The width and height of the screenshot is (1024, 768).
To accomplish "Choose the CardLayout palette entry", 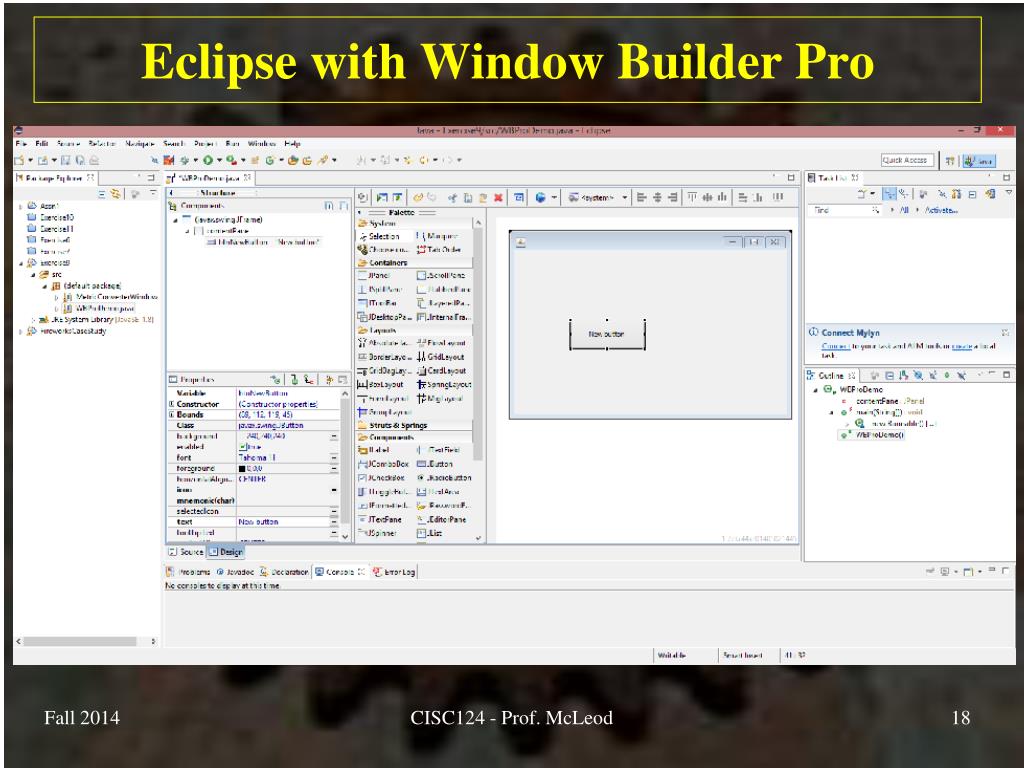I will (x=441, y=371).
